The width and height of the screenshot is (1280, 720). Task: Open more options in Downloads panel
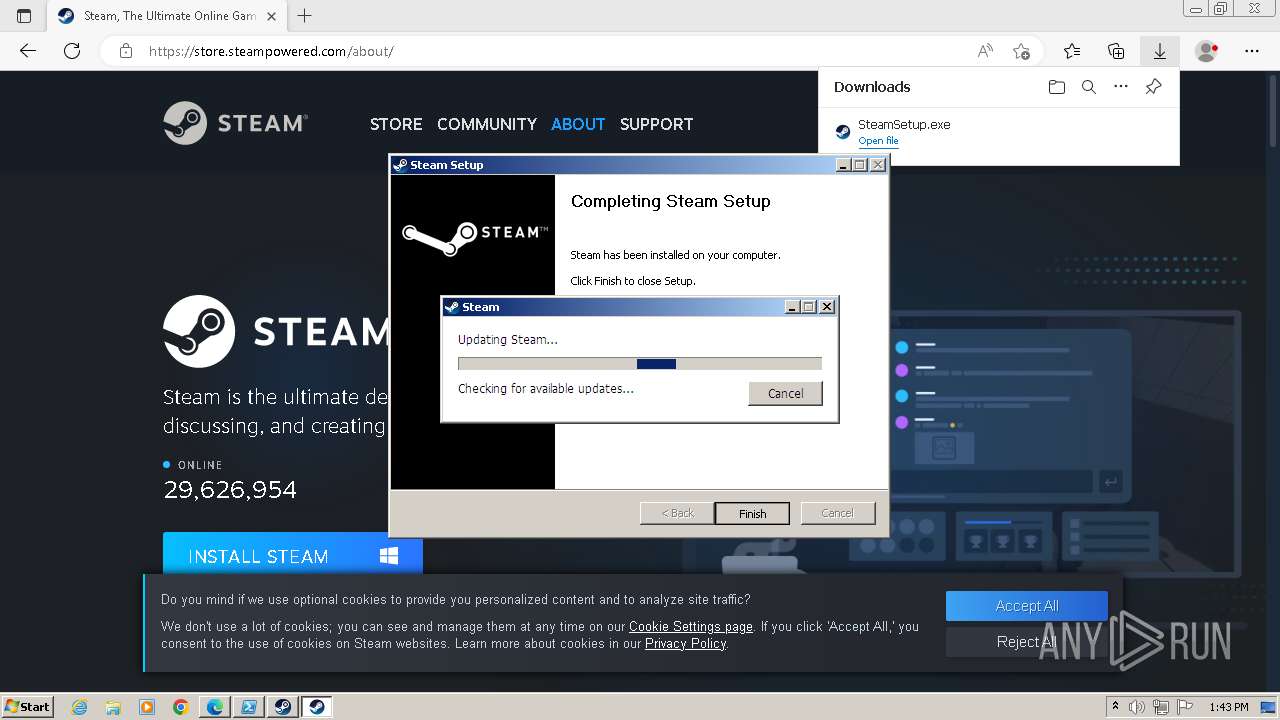coord(1121,87)
